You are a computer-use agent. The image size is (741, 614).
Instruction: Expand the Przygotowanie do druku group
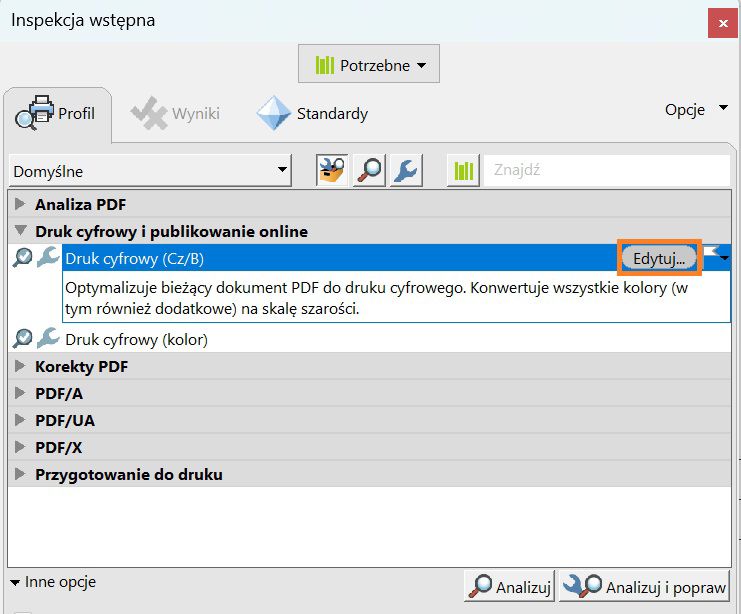tap(20, 474)
